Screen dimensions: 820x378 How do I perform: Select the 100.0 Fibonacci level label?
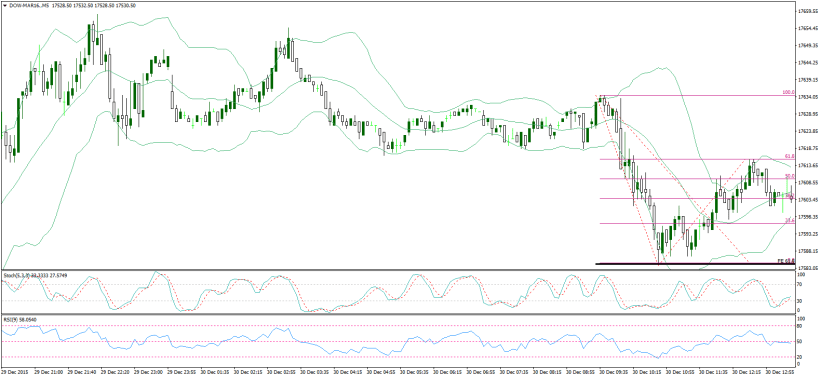[789, 93]
